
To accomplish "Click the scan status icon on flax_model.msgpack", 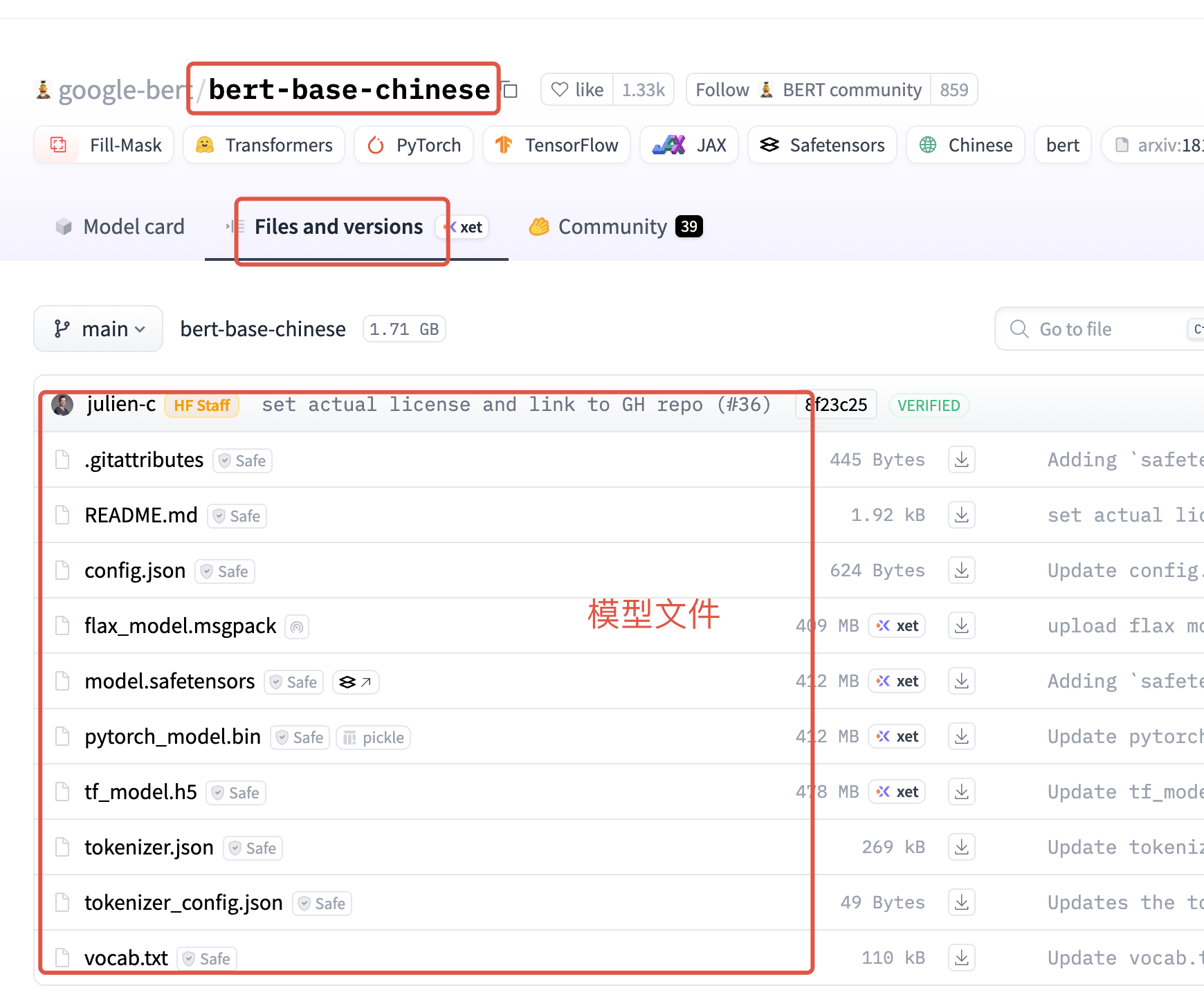I will pos(297,627).
